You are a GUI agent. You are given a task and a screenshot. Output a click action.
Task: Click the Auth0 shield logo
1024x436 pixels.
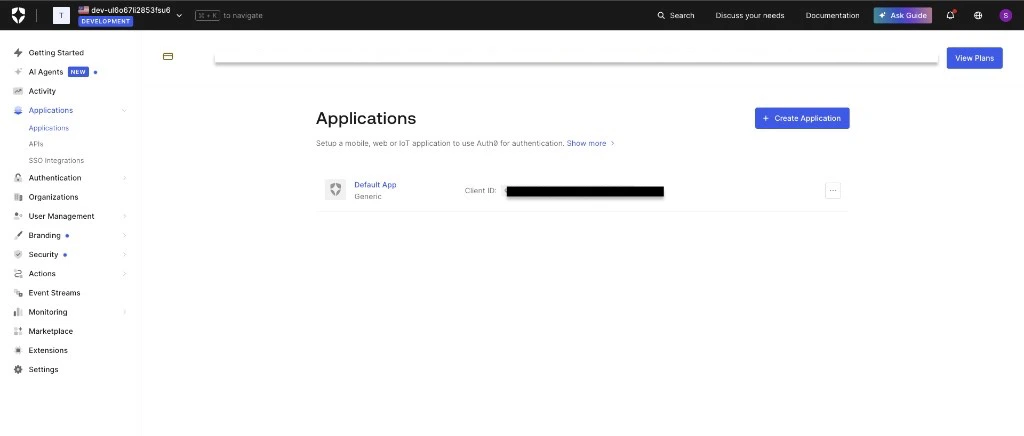point(18,15)
